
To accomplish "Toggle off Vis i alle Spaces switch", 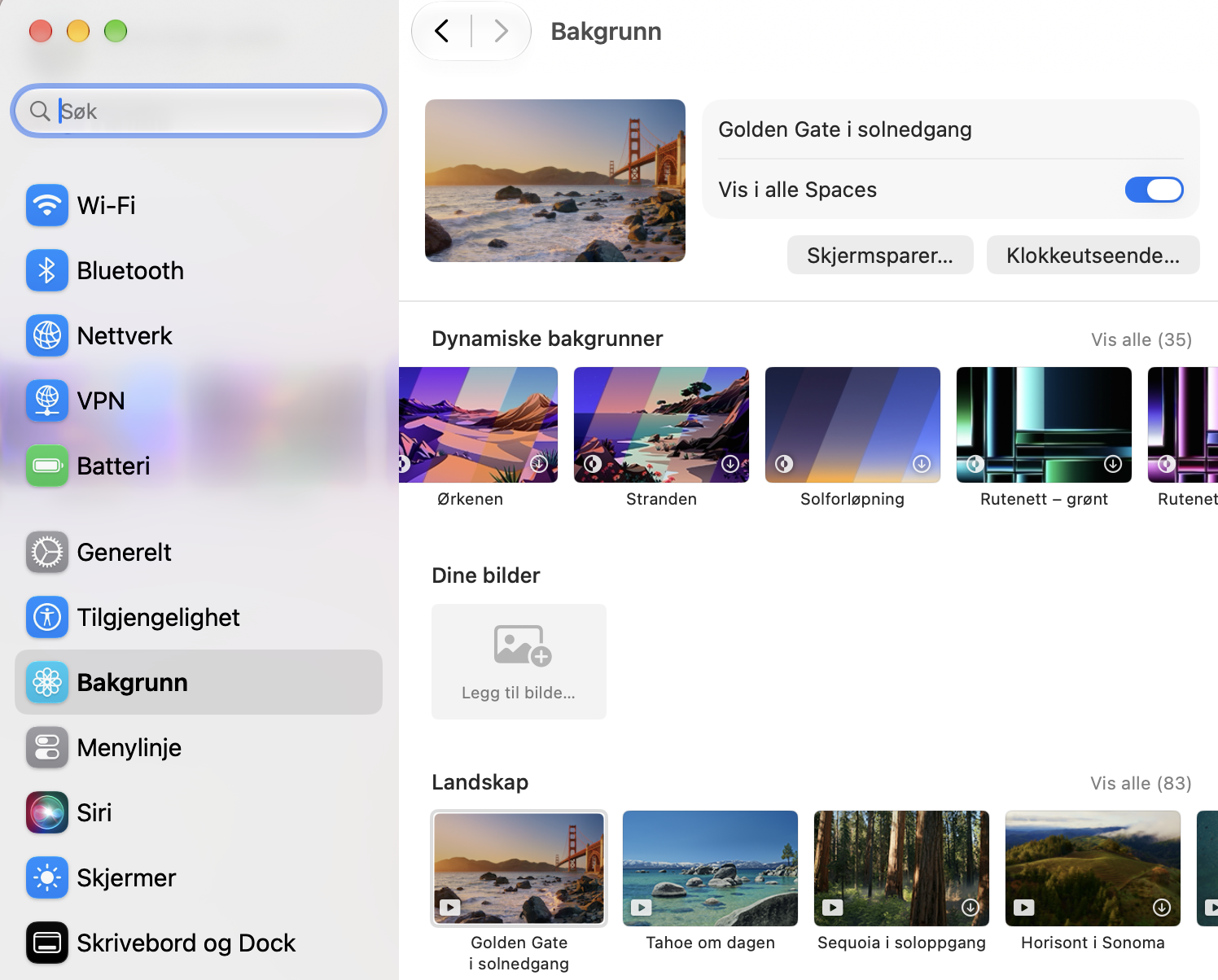I will click(x=1154, y=190).
